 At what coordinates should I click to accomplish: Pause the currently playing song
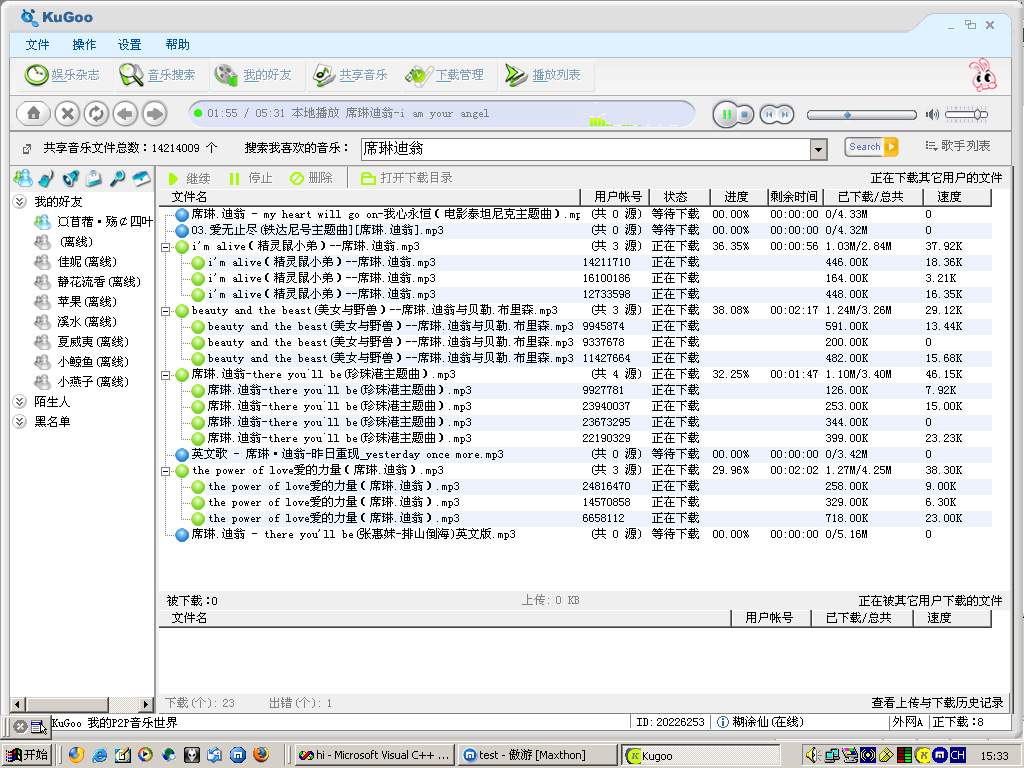tap(726, 114)
